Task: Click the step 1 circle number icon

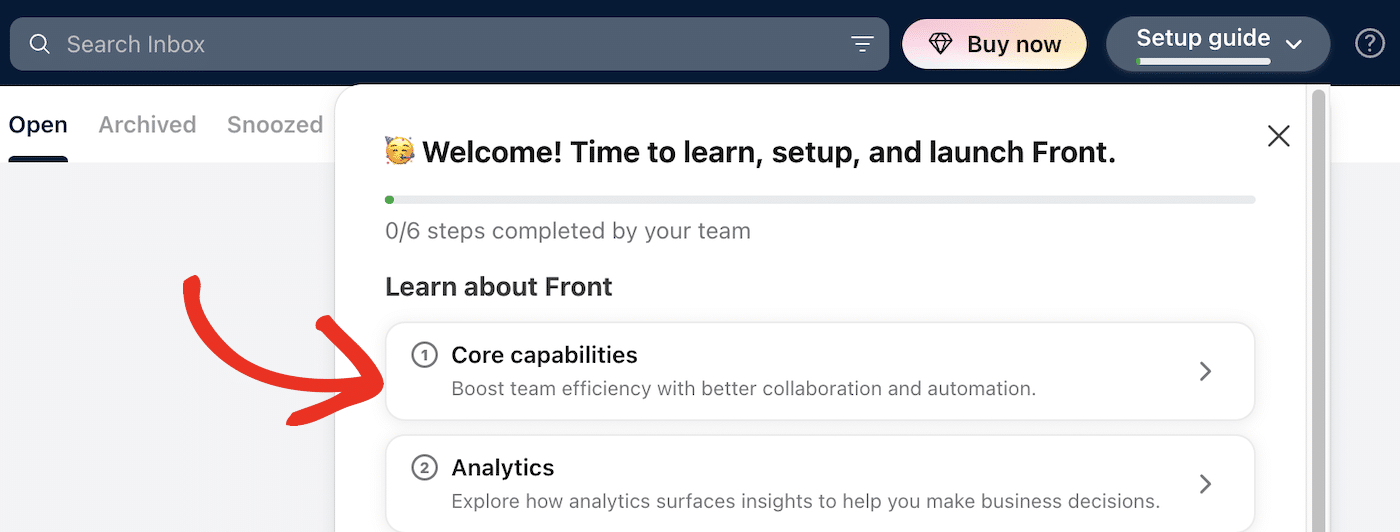Action: 425,355
